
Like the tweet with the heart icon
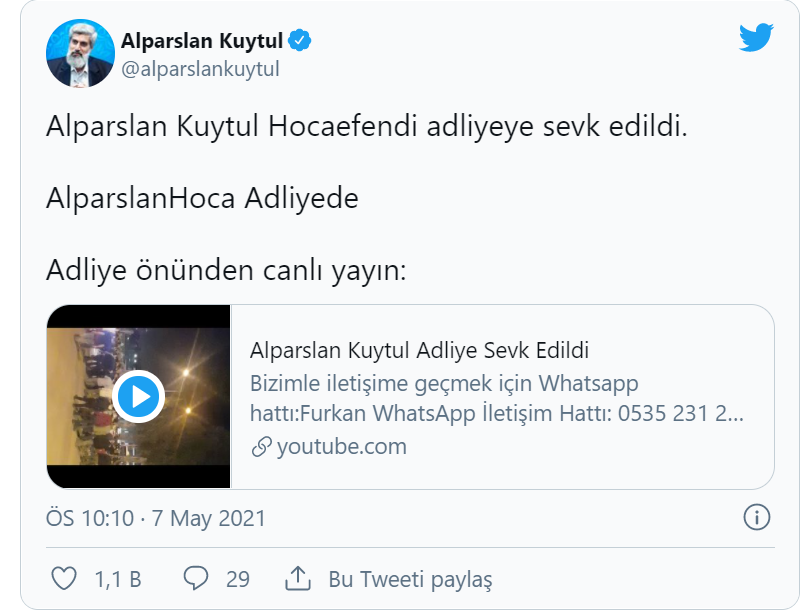pyautogui.click(x=64, y=578)
